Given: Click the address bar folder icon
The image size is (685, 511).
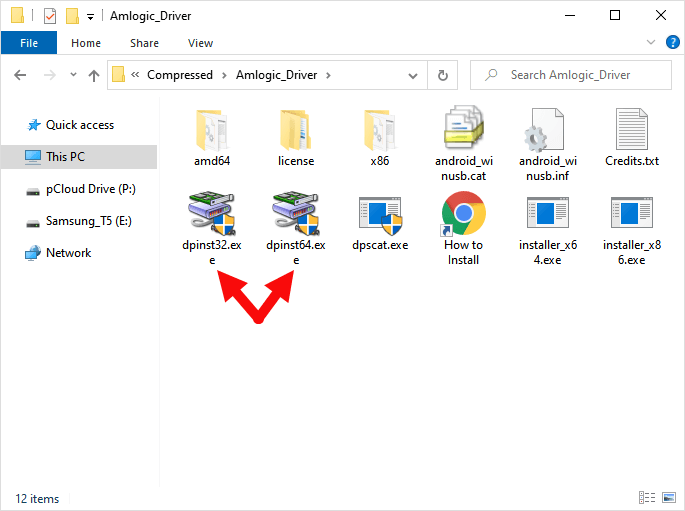Looking at the screenshot, I should click(x=118, y=75).
